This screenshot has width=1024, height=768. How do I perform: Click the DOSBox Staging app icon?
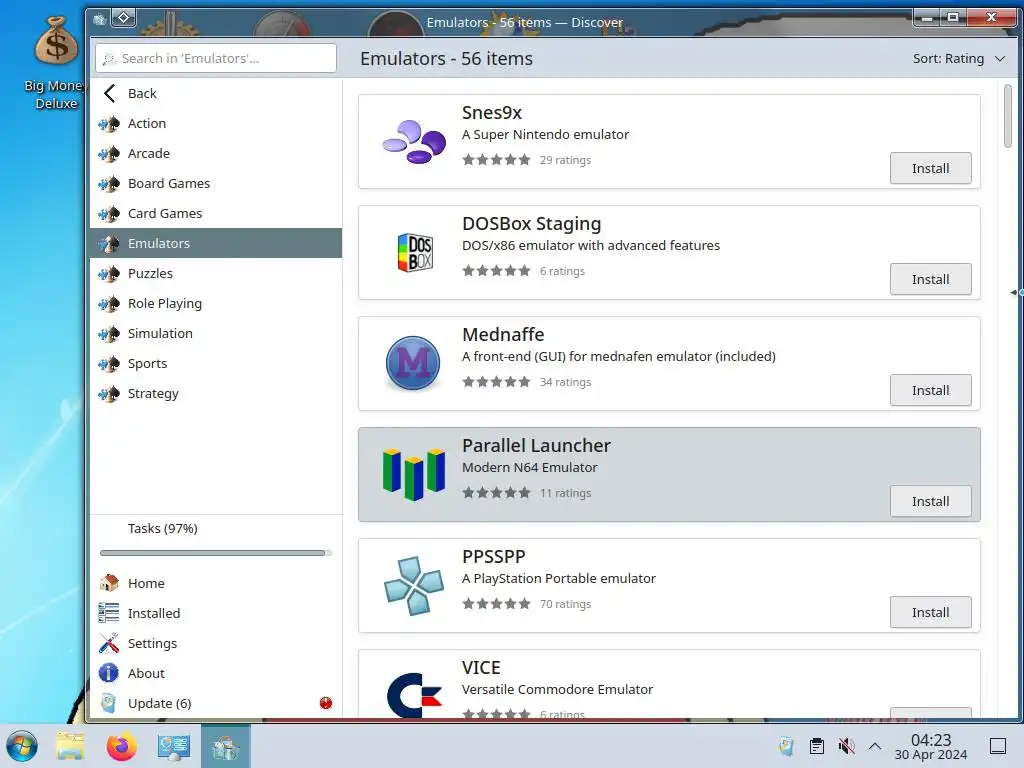point(415,252)
